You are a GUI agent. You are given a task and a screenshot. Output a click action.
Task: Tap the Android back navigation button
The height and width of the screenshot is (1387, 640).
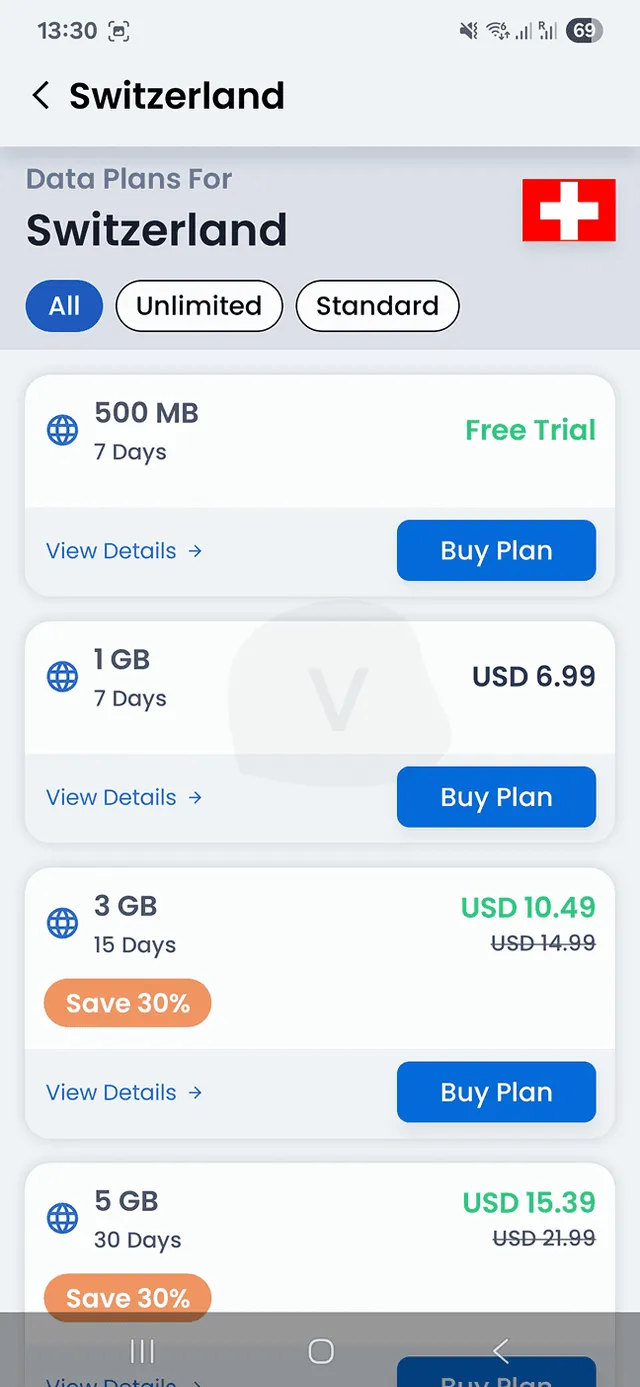pyautogui.click(x=501, y=1352)
